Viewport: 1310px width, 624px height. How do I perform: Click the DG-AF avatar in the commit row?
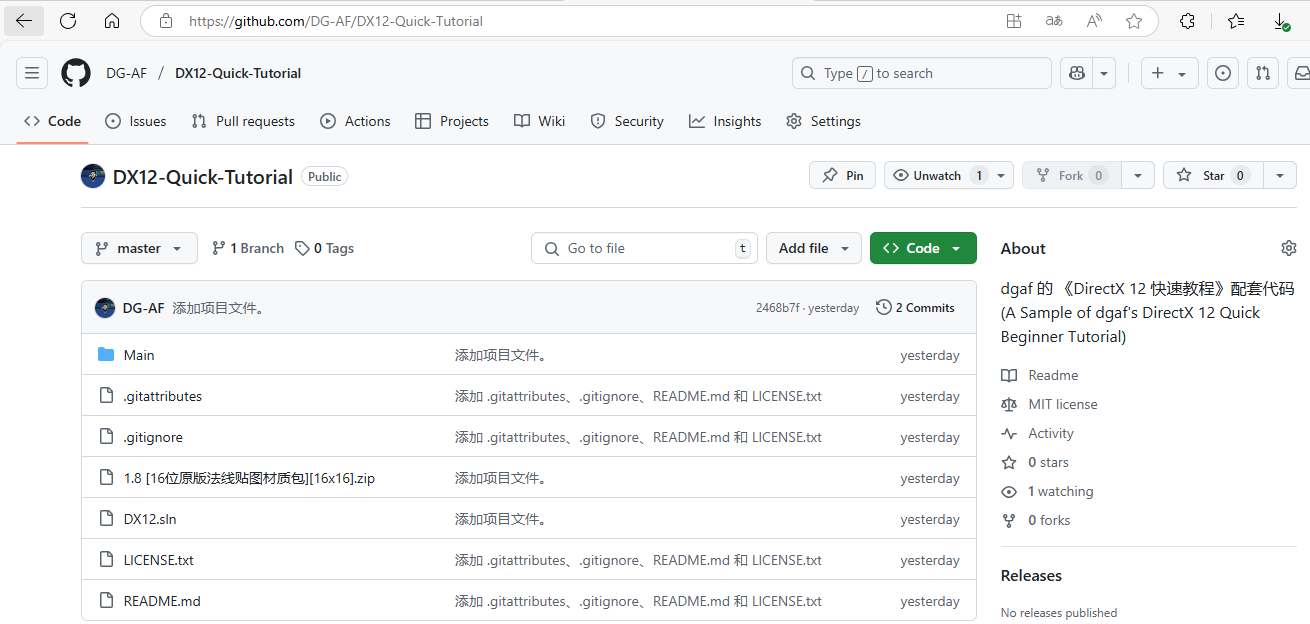click(105, 308)
